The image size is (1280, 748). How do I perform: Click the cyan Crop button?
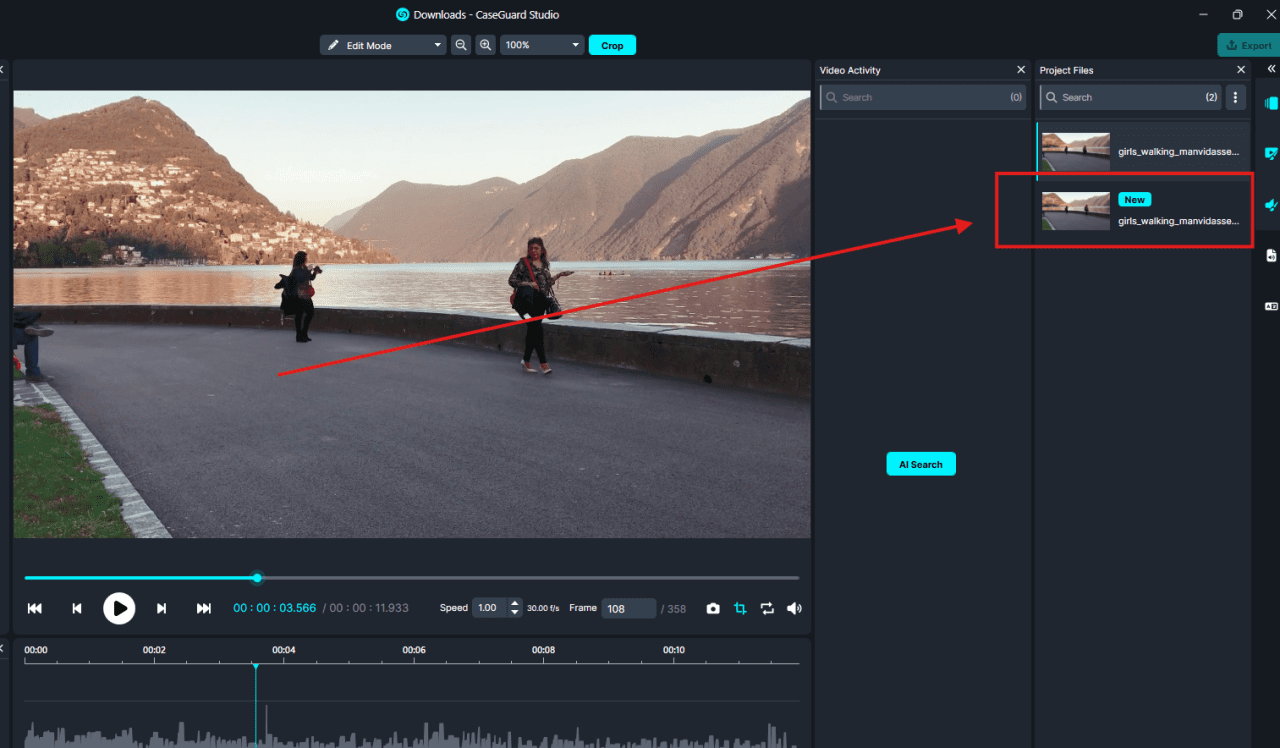[x=612, y=45]
